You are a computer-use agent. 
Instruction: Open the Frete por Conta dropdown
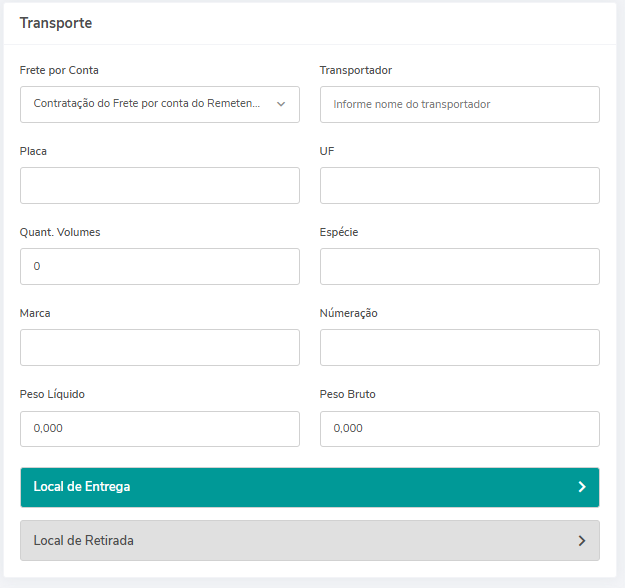(150, 104)
